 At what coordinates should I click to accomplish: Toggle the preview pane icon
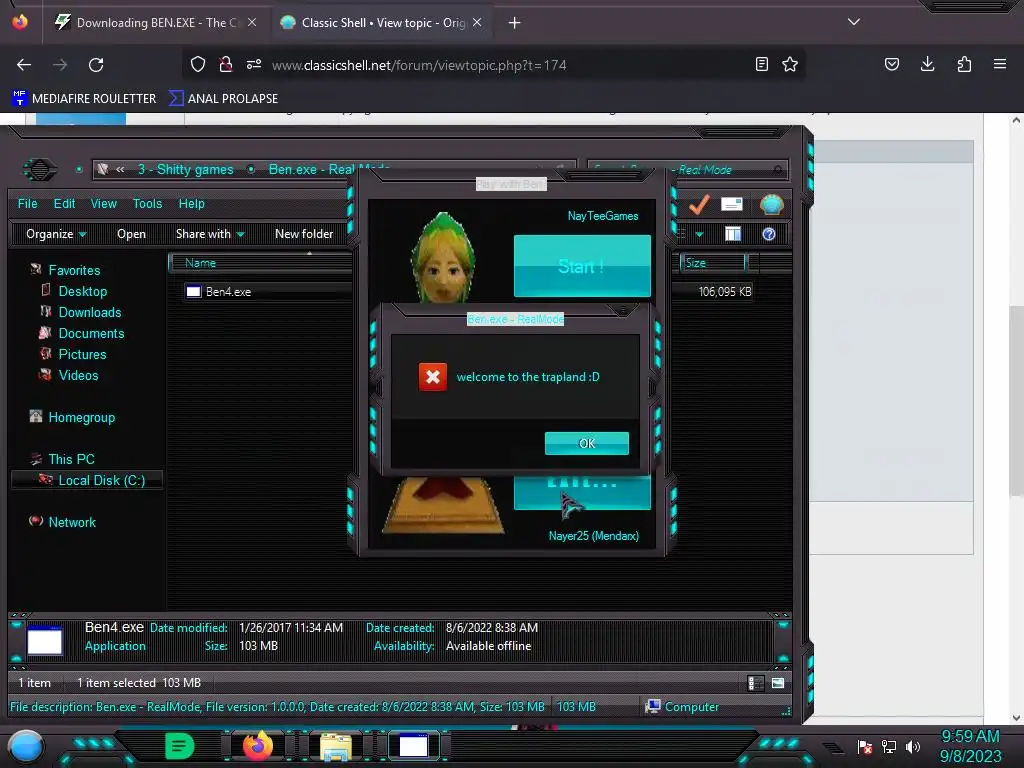click(x=733, y=234)
